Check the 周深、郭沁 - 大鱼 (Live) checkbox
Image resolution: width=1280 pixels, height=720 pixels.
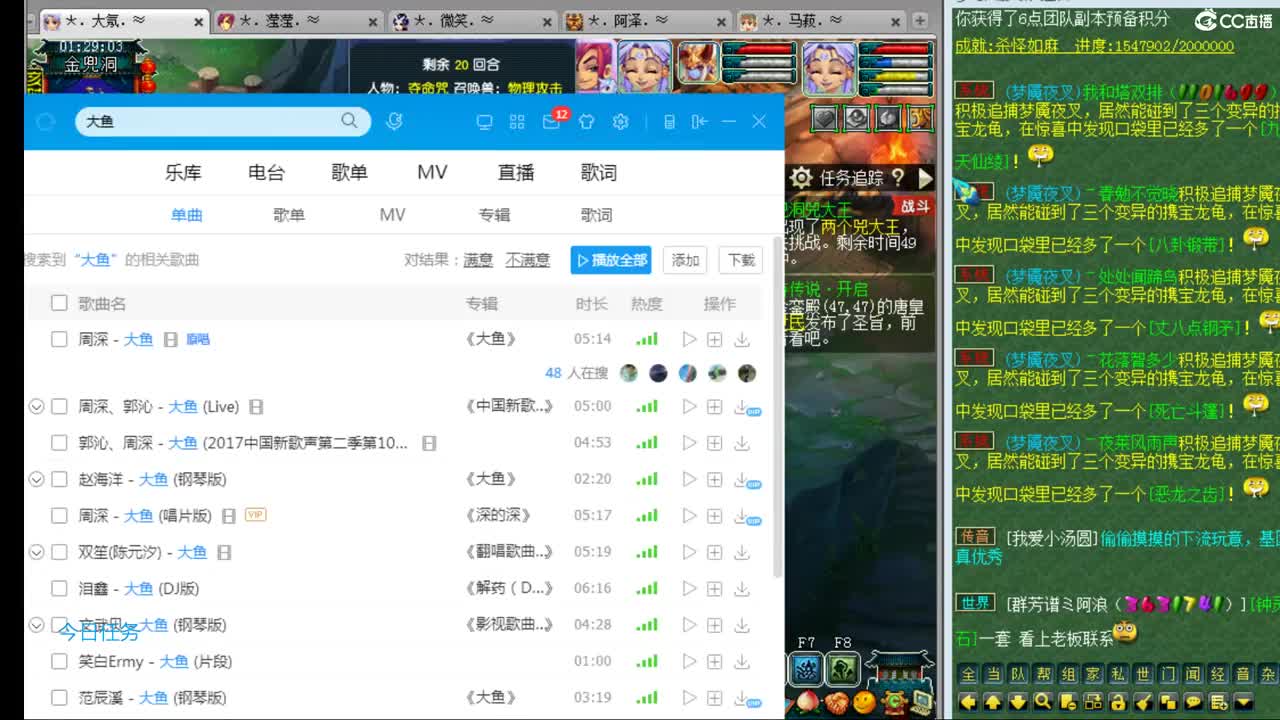[x=59, y=407]
